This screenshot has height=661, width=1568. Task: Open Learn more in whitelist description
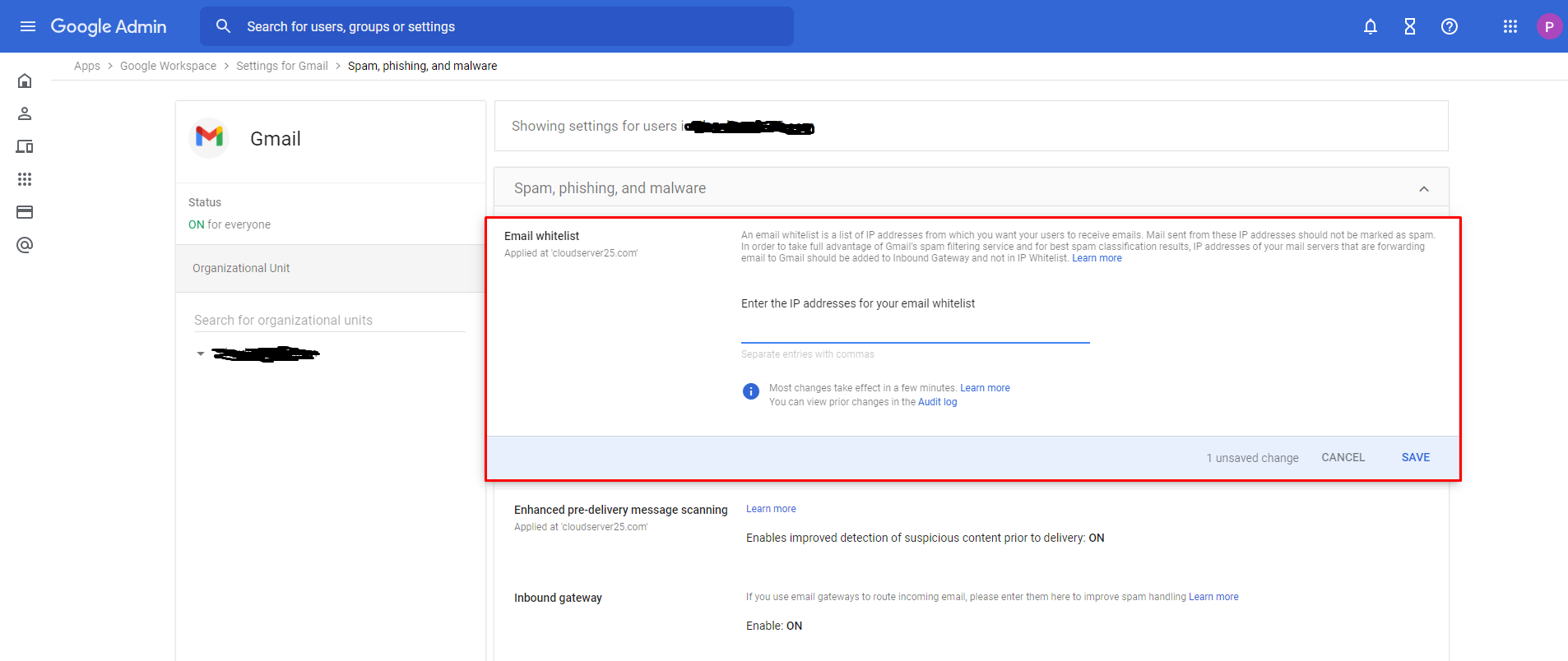1097,258
